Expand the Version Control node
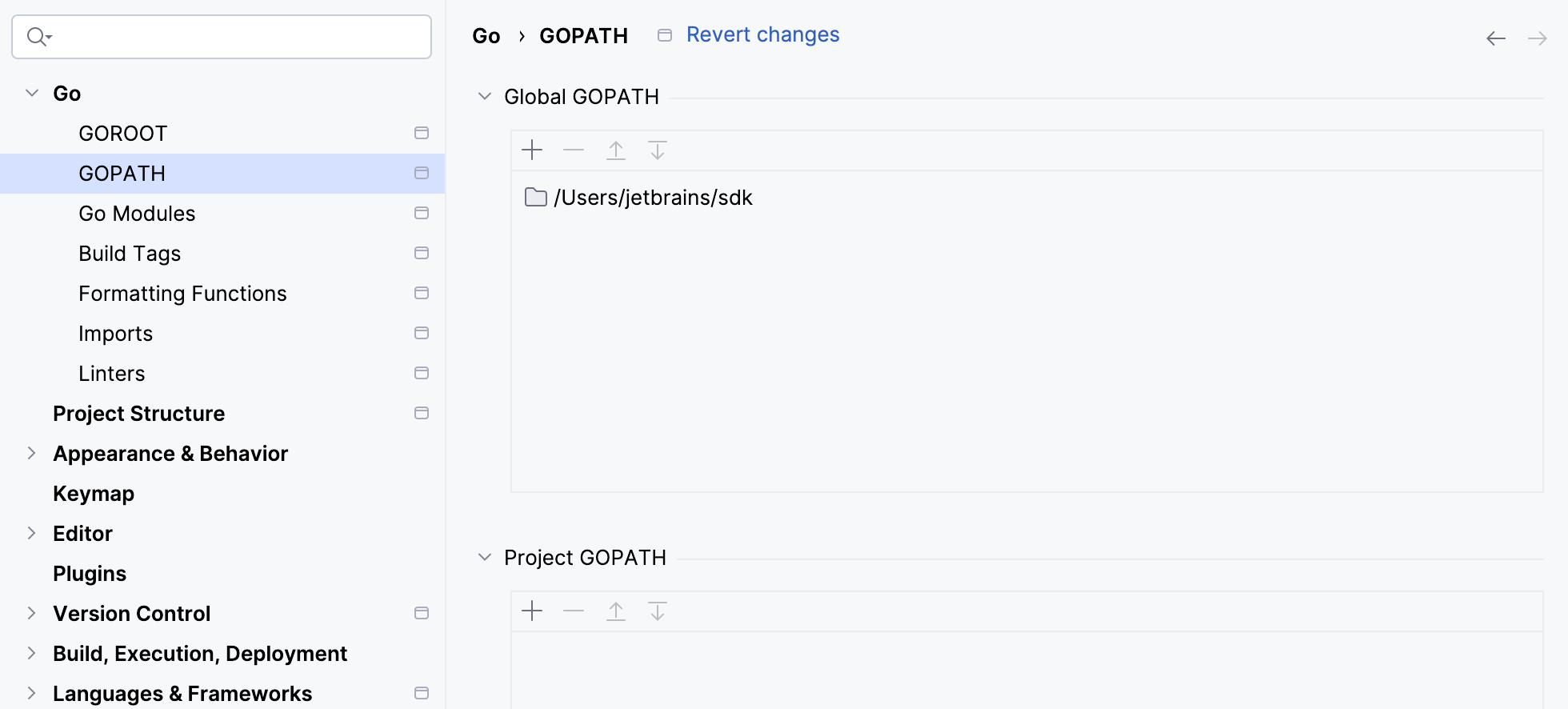The width and height of the screenshot is (1568, 709). click(x=31, y=613)
